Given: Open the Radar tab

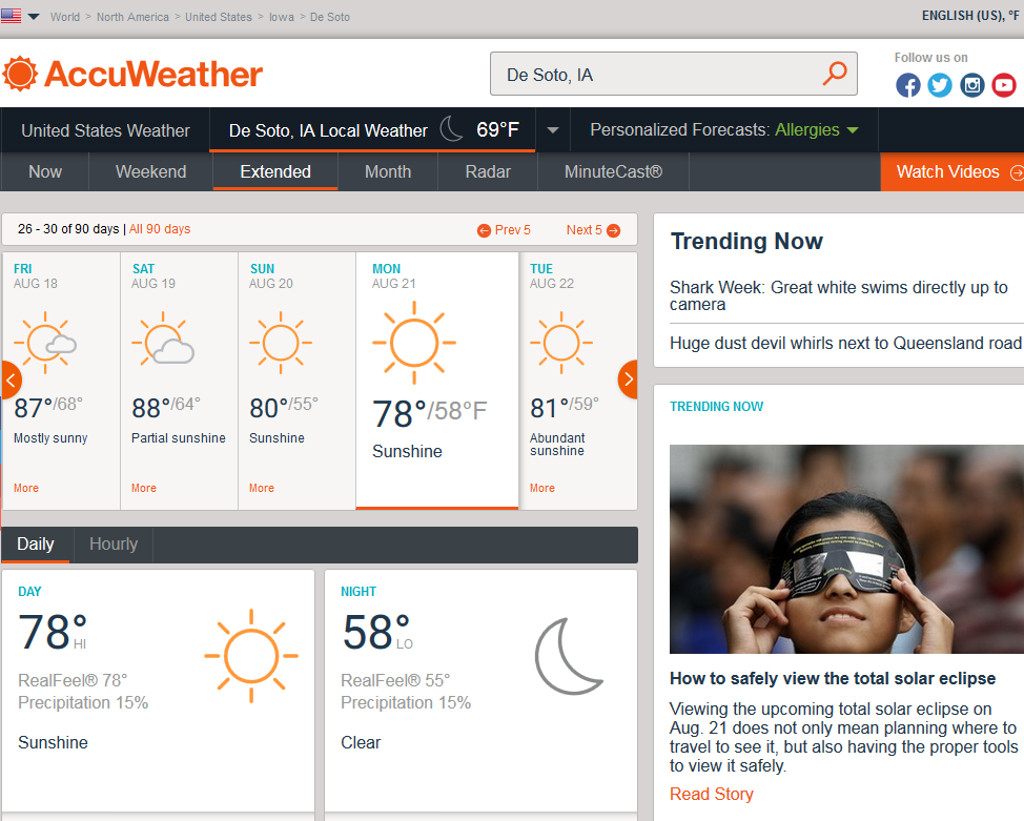Looking at the screenshot, I should coord(488,172).
